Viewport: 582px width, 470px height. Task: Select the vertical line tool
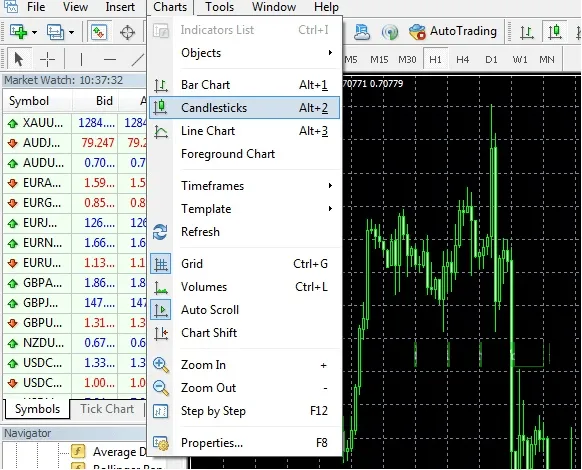pos(81,59)
